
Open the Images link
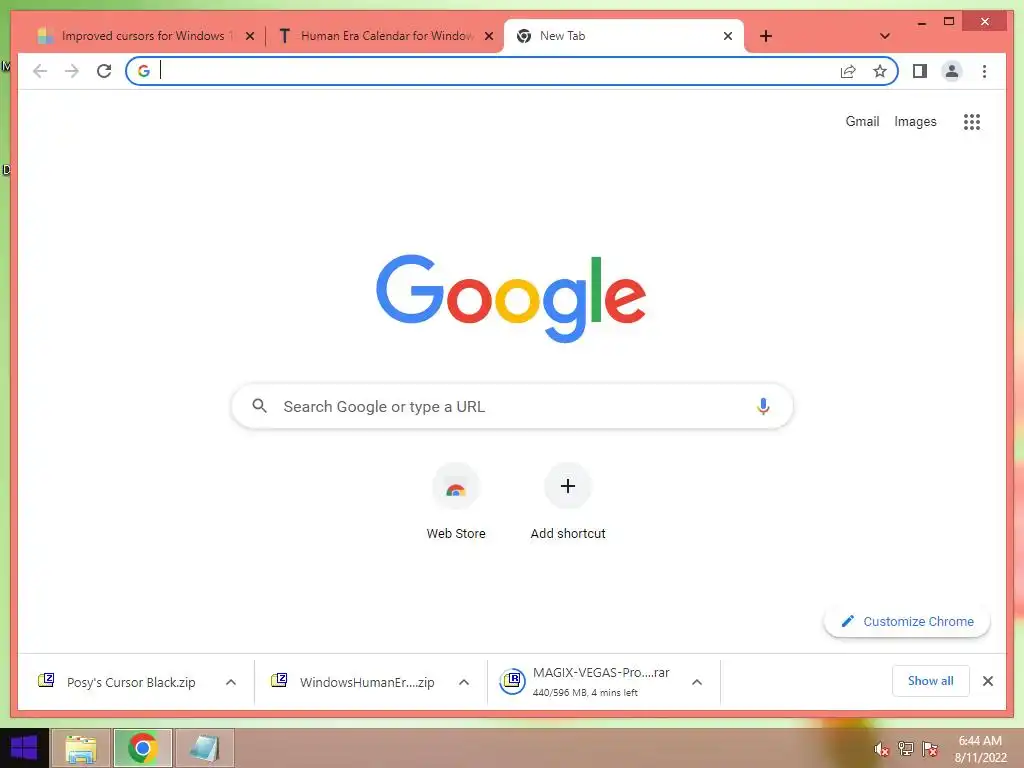[915, 121]
